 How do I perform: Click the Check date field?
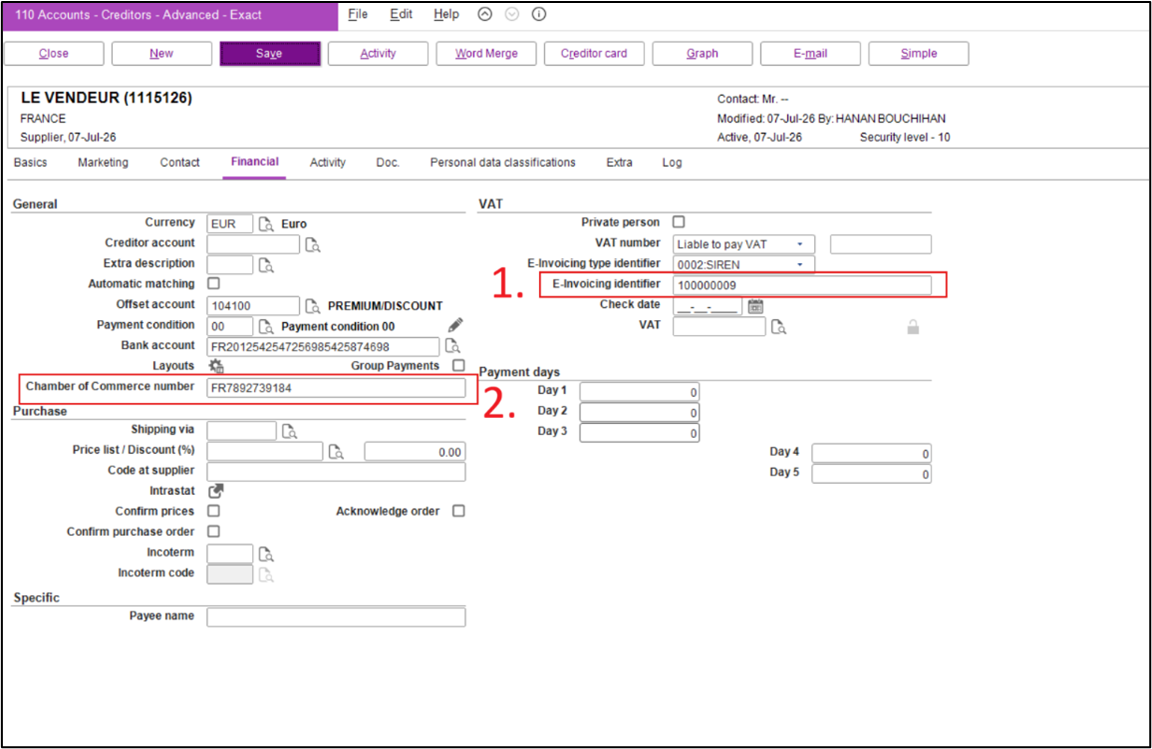pos(708,307)
